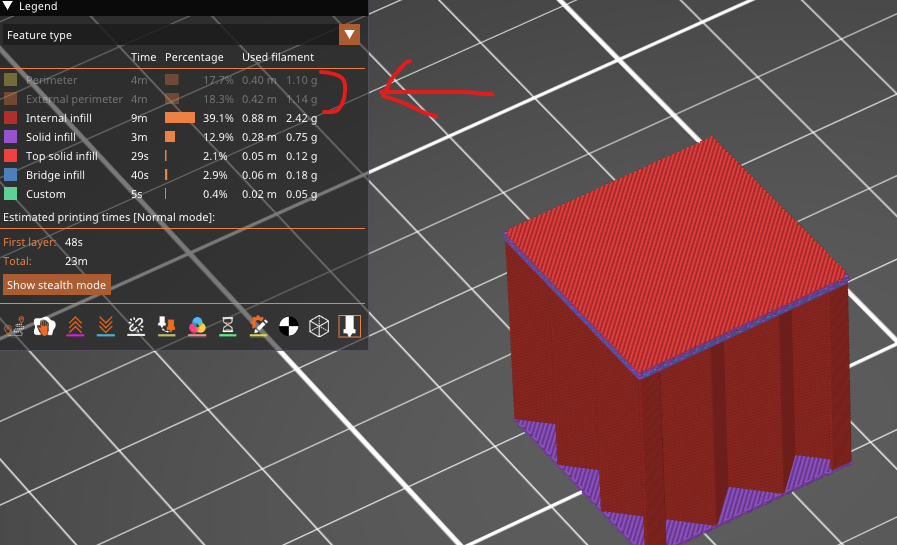Select the Percentage column header
The width and height of the screenshot is (897, 545).
tap(194, 57)
